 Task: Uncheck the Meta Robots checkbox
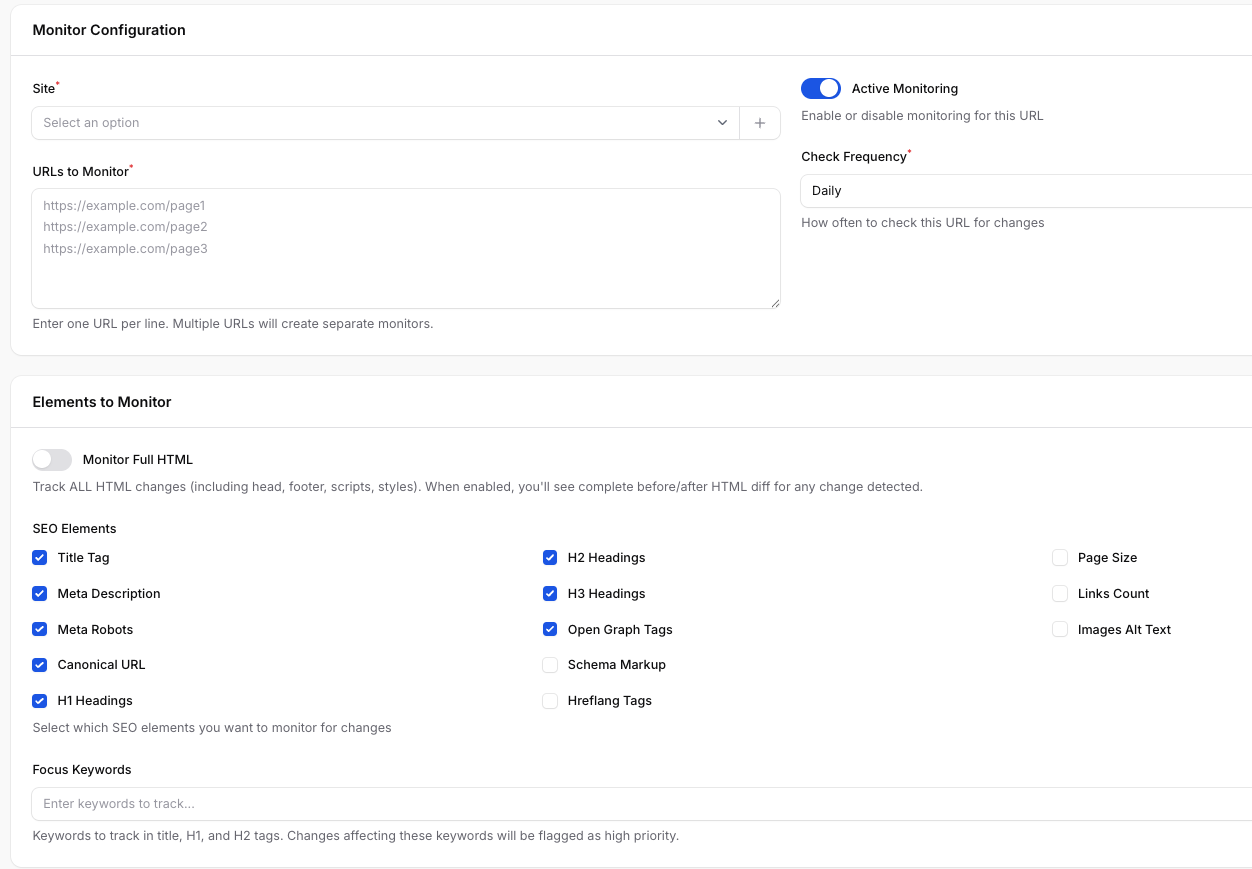click(40, 630)
